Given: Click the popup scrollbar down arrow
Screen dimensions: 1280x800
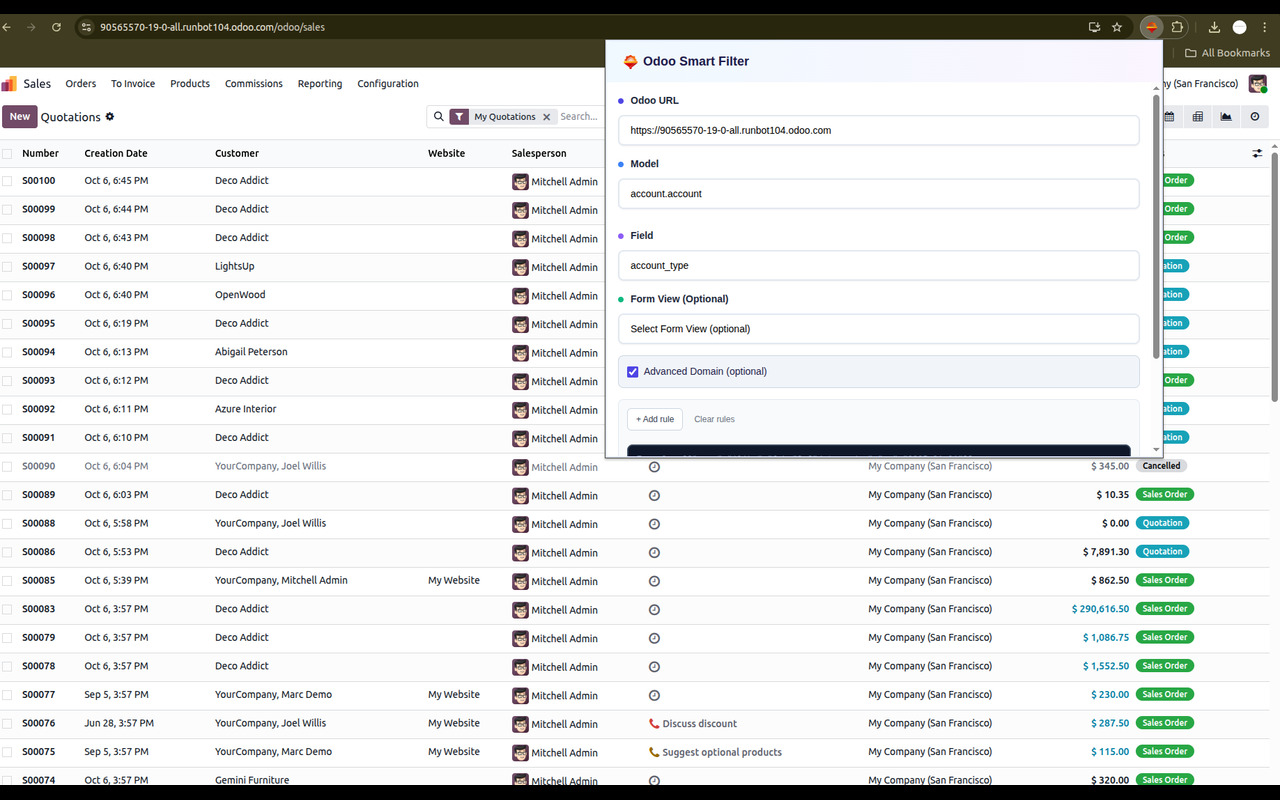Looking at the screenshot, I should [x=1157, y=450].
